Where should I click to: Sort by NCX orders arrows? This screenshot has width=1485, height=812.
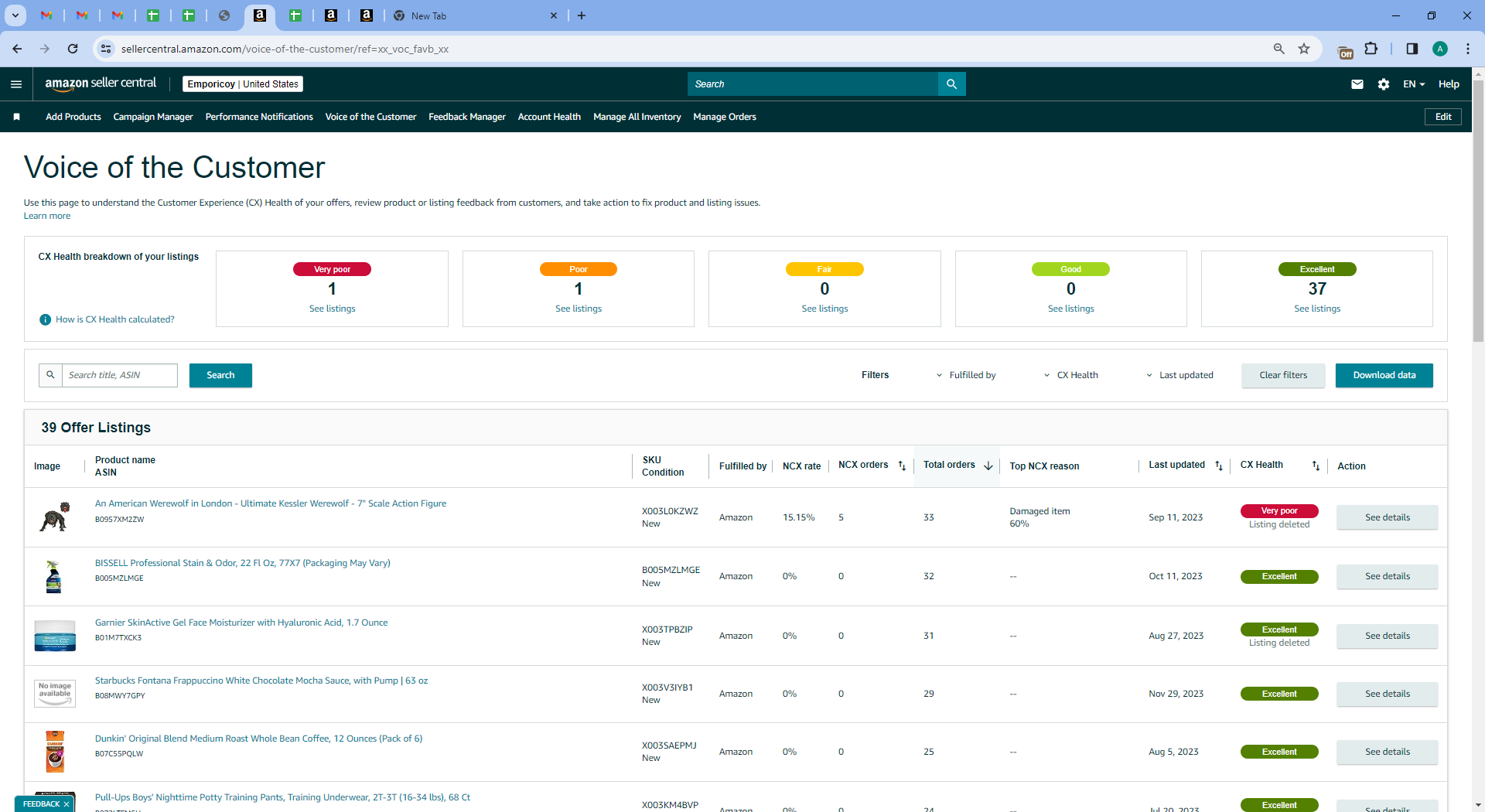tap(902, 466)
